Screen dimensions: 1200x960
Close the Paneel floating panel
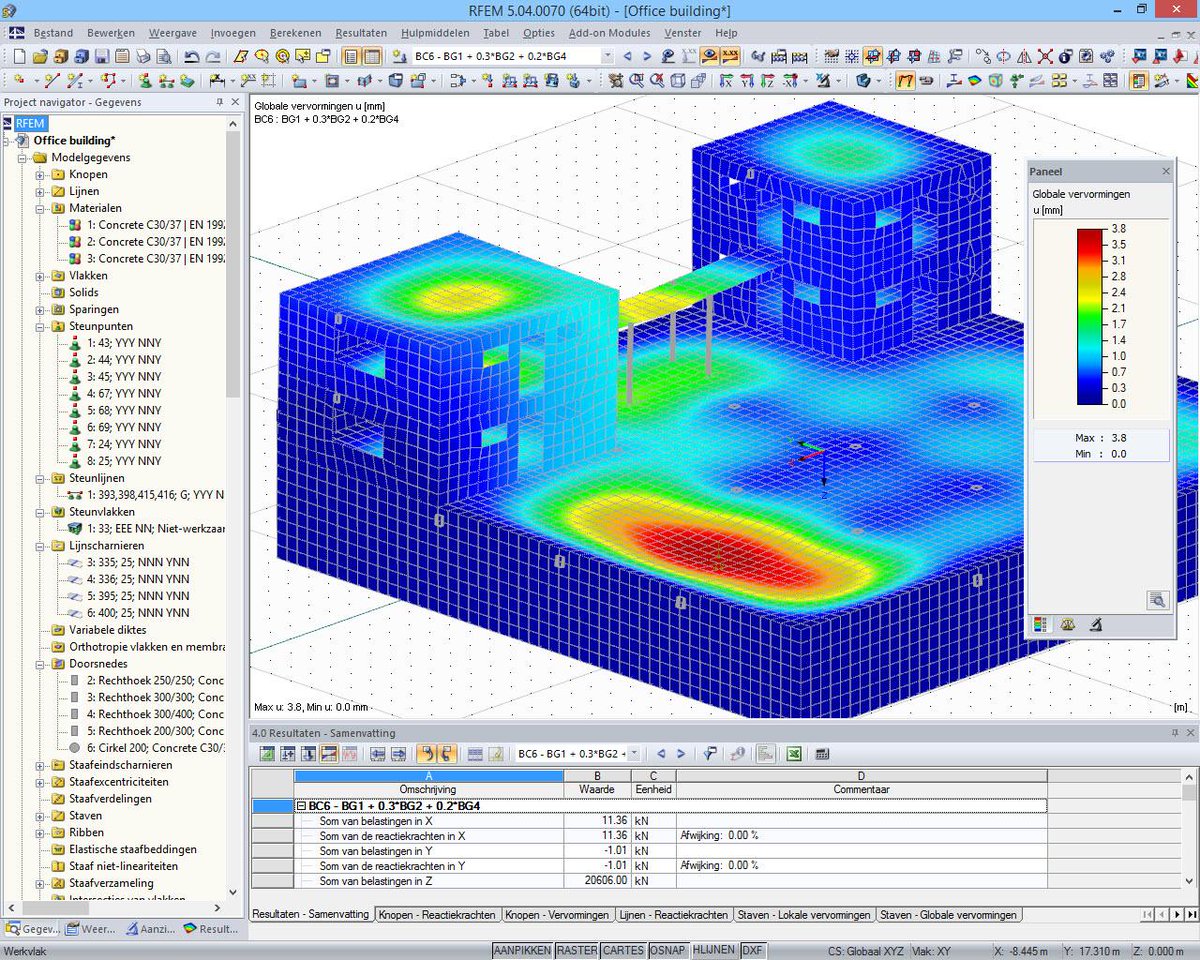[x=1166, y=172]
